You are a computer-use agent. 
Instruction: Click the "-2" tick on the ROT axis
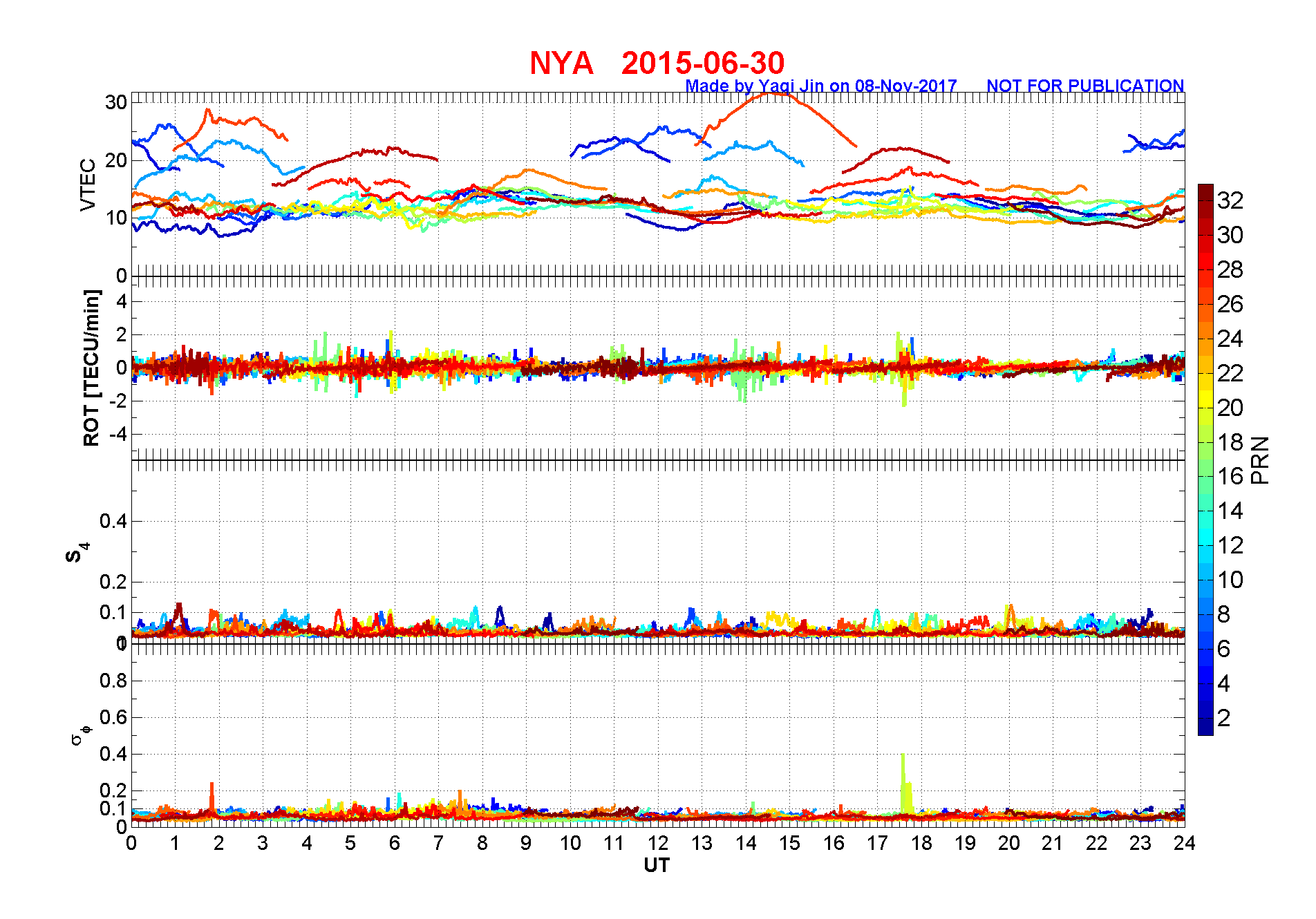click(119, 401)
